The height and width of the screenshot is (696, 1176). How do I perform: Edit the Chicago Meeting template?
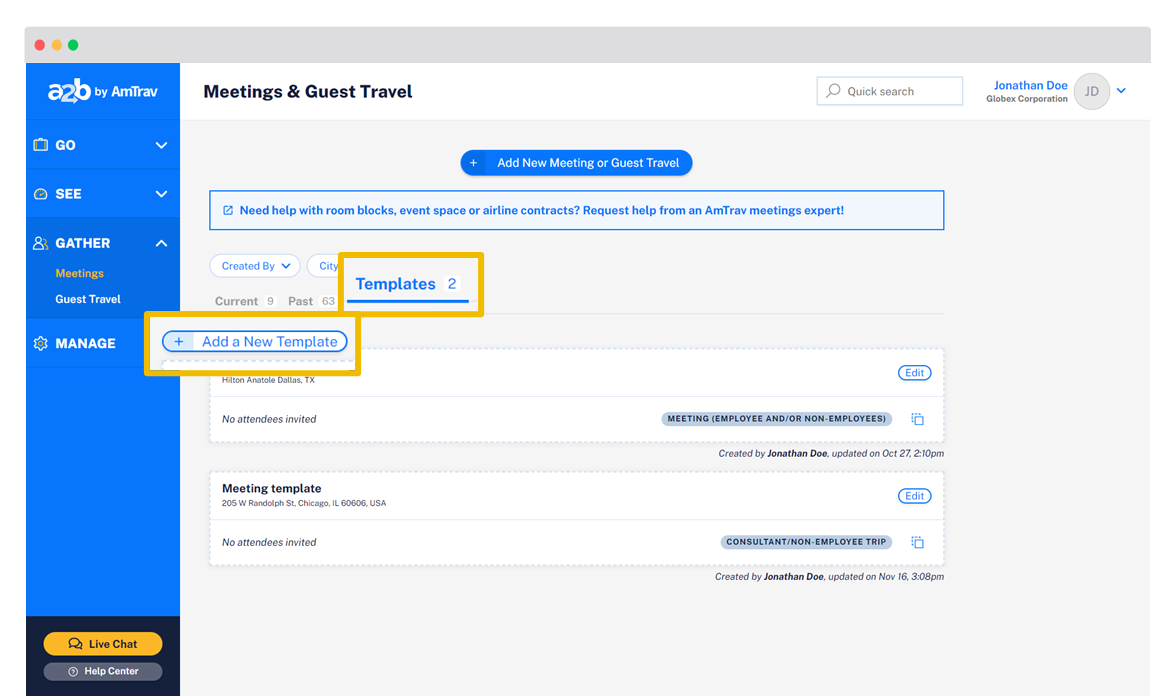tap(914, 495)
